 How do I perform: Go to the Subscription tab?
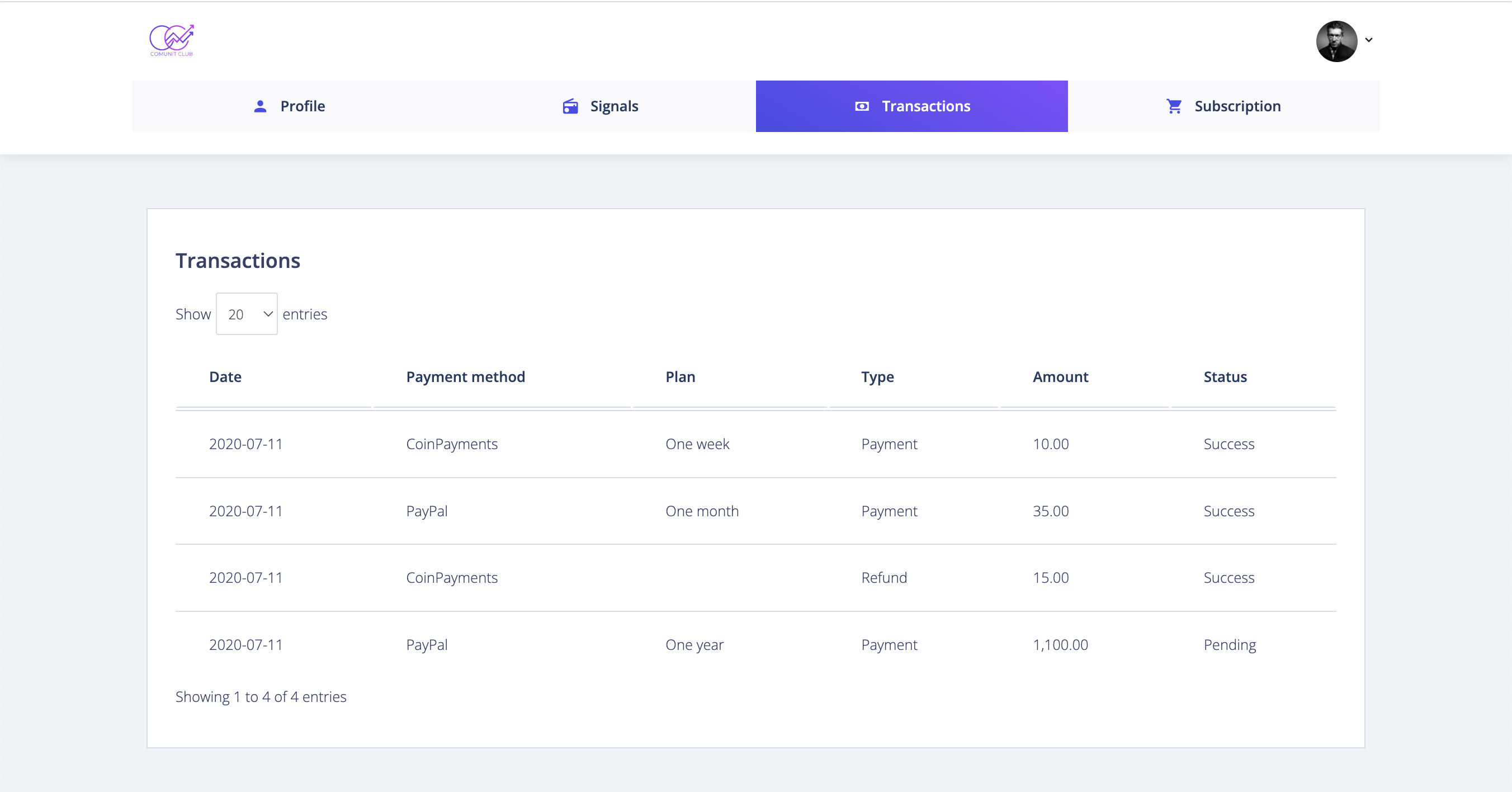(1223, 106)
